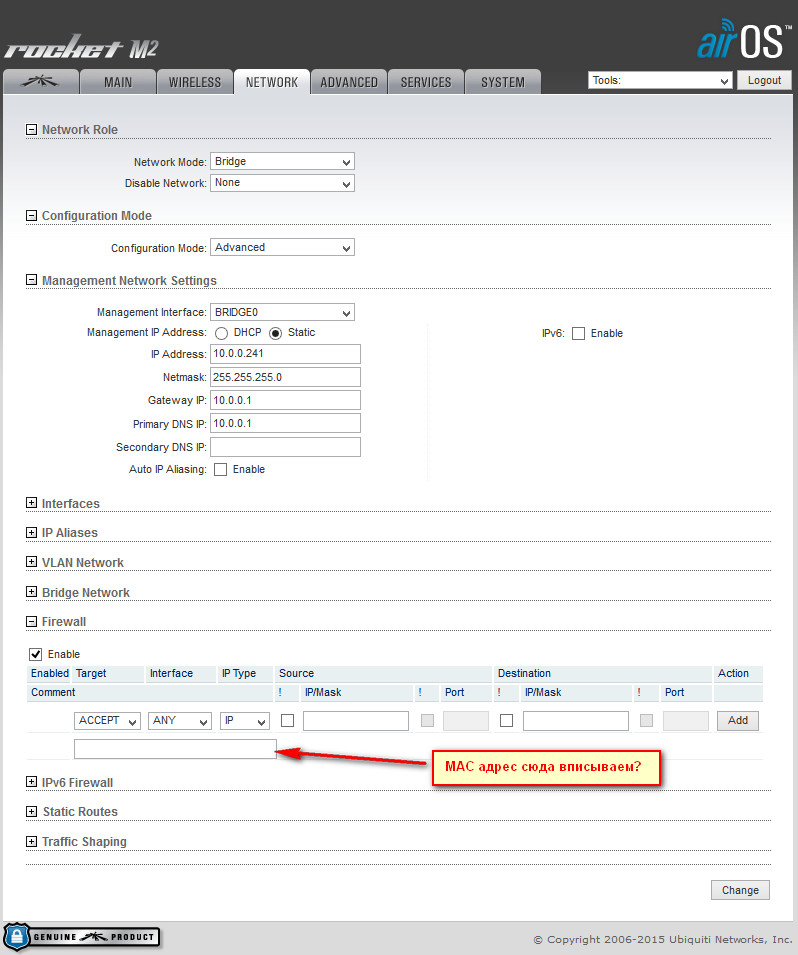Expand the Bridge Network section

31,591
